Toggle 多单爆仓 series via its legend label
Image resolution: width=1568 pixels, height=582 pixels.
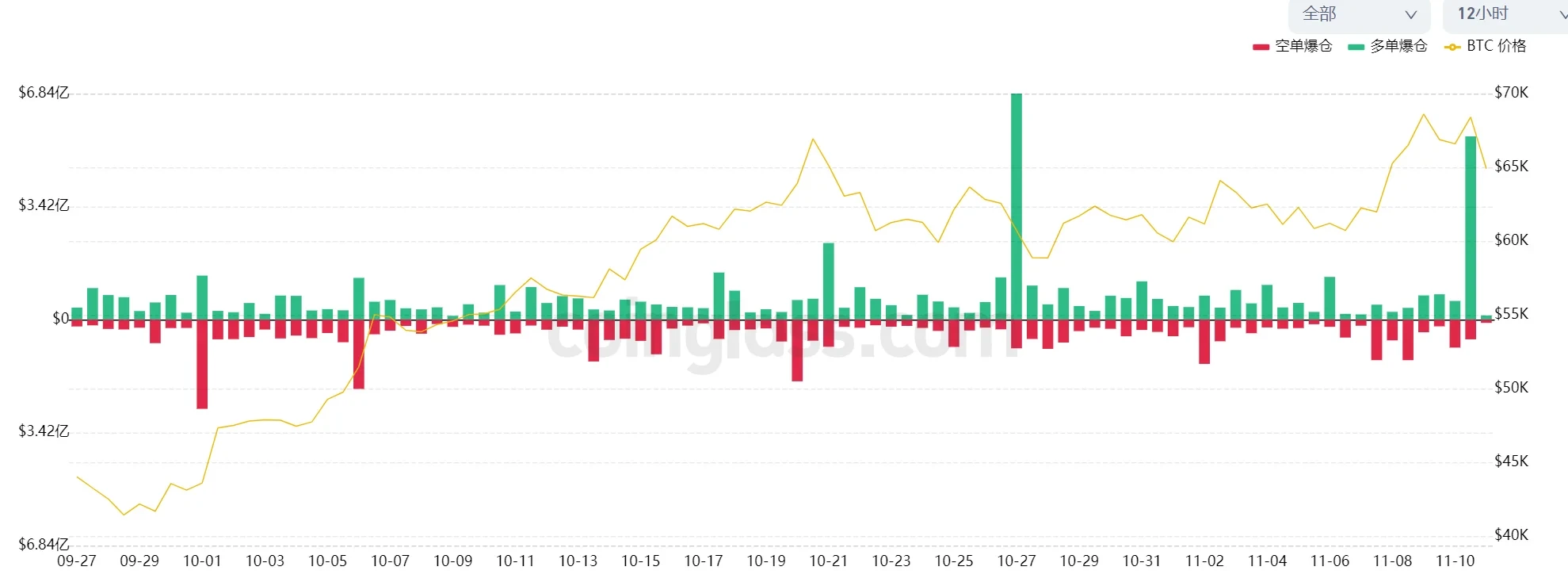point(1398,46)
